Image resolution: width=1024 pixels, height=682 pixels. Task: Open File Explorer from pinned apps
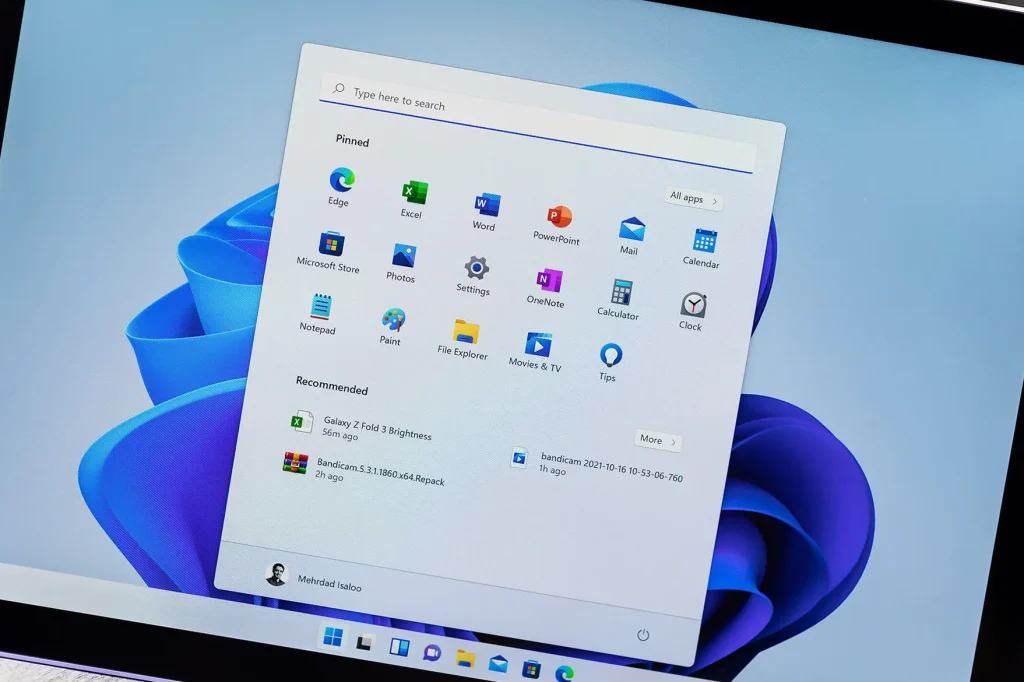pos(464,340)
